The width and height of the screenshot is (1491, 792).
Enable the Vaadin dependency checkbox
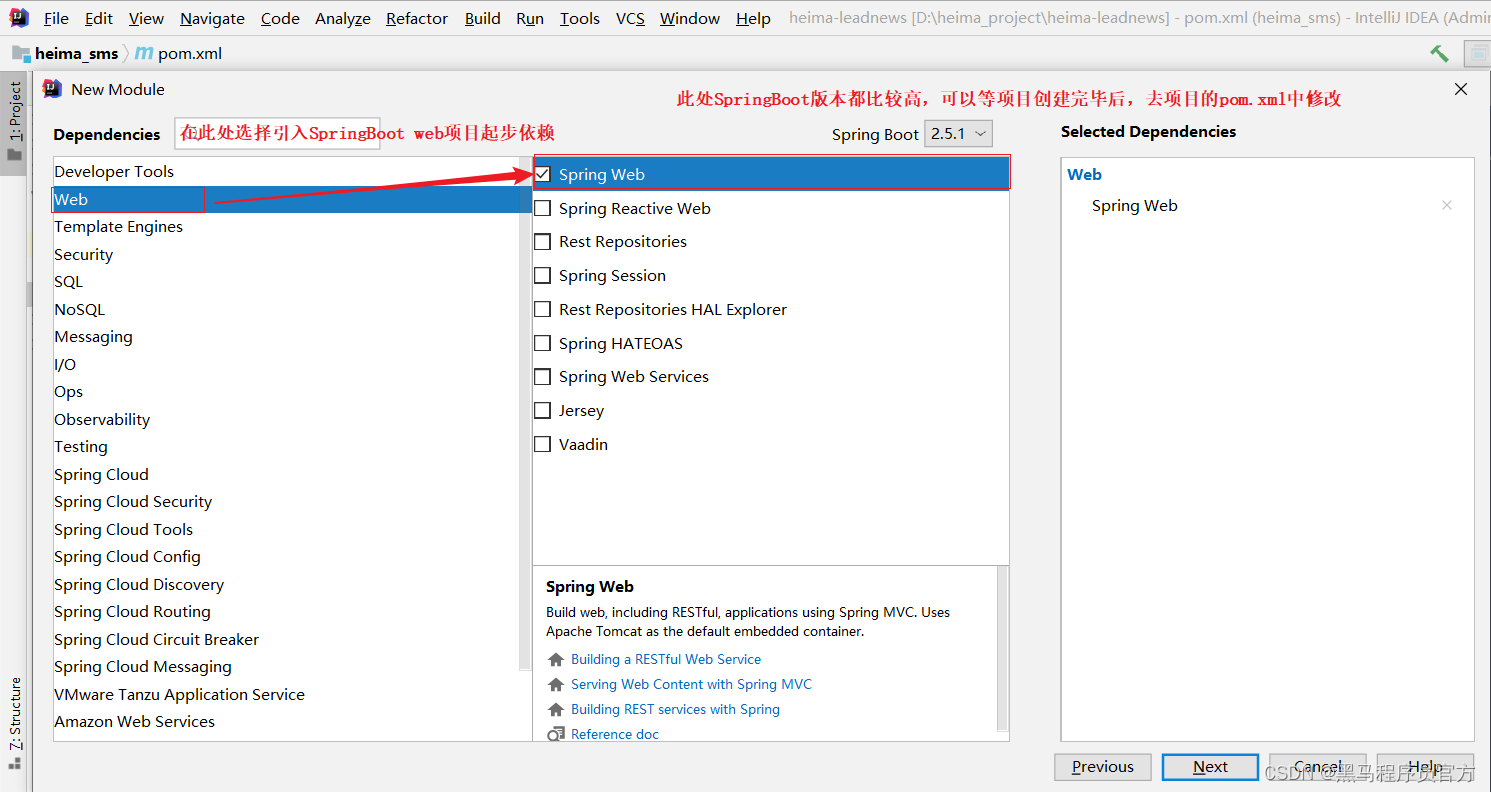point(543,444)
